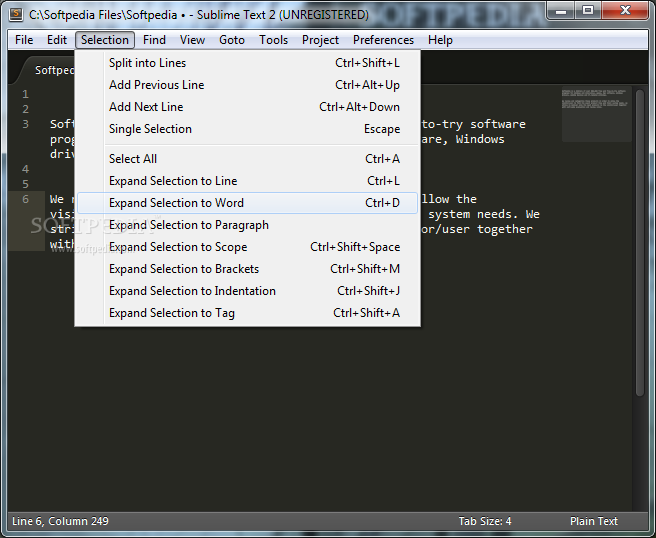
Task: Click line number 5 in the gutter
Action: pyautogui.click(x=26, y=184)
